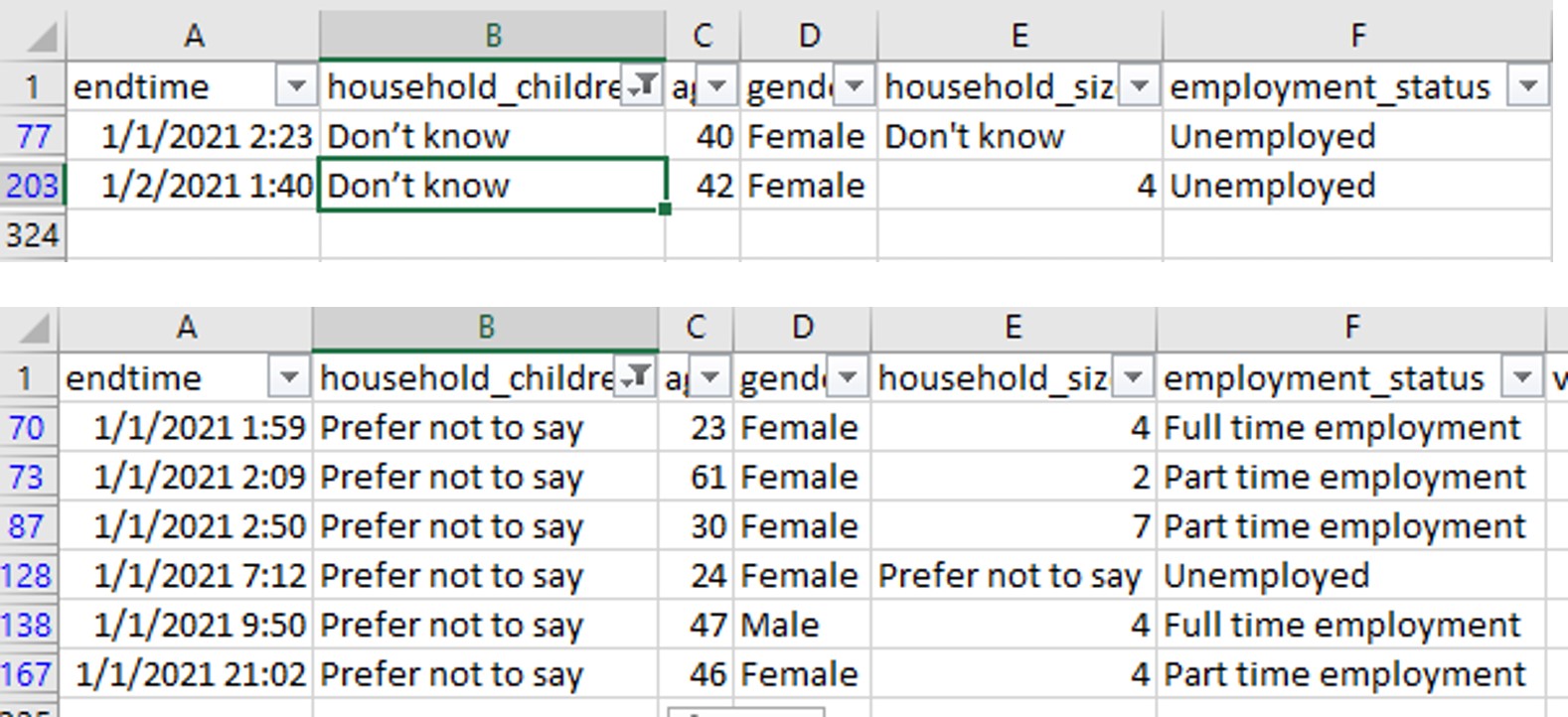1568x717 pixels.
Task: Click the endtime column filter icon
Action: tap(295, 87)
